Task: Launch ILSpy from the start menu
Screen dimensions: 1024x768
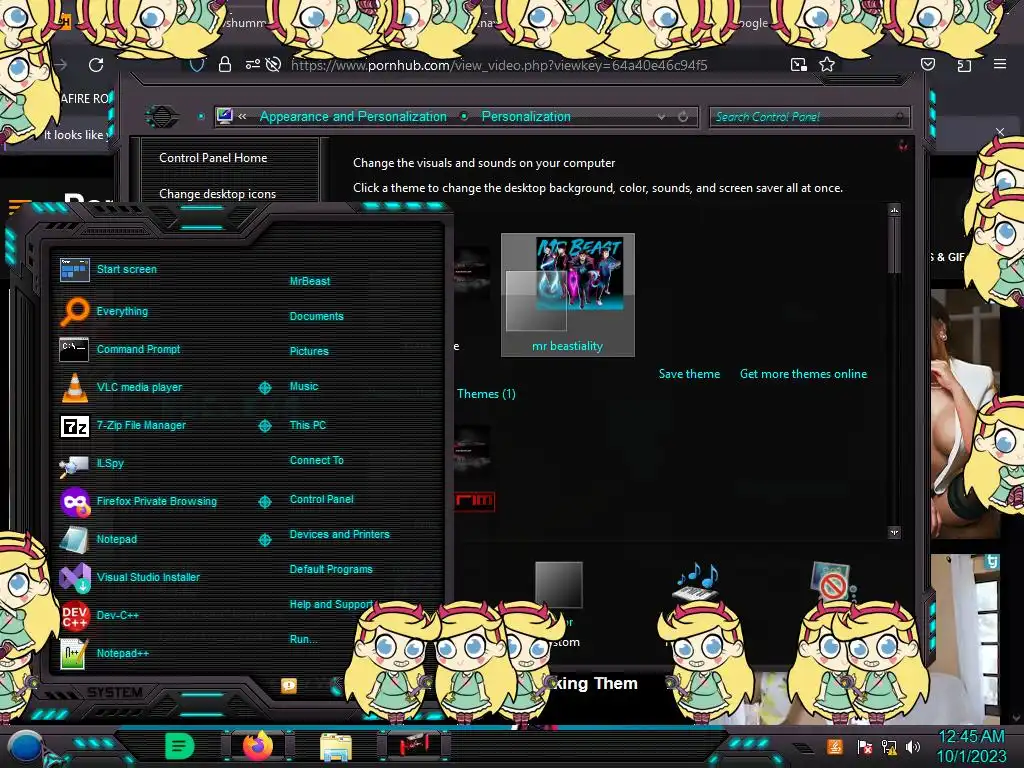Action: [x=92, y=463]
